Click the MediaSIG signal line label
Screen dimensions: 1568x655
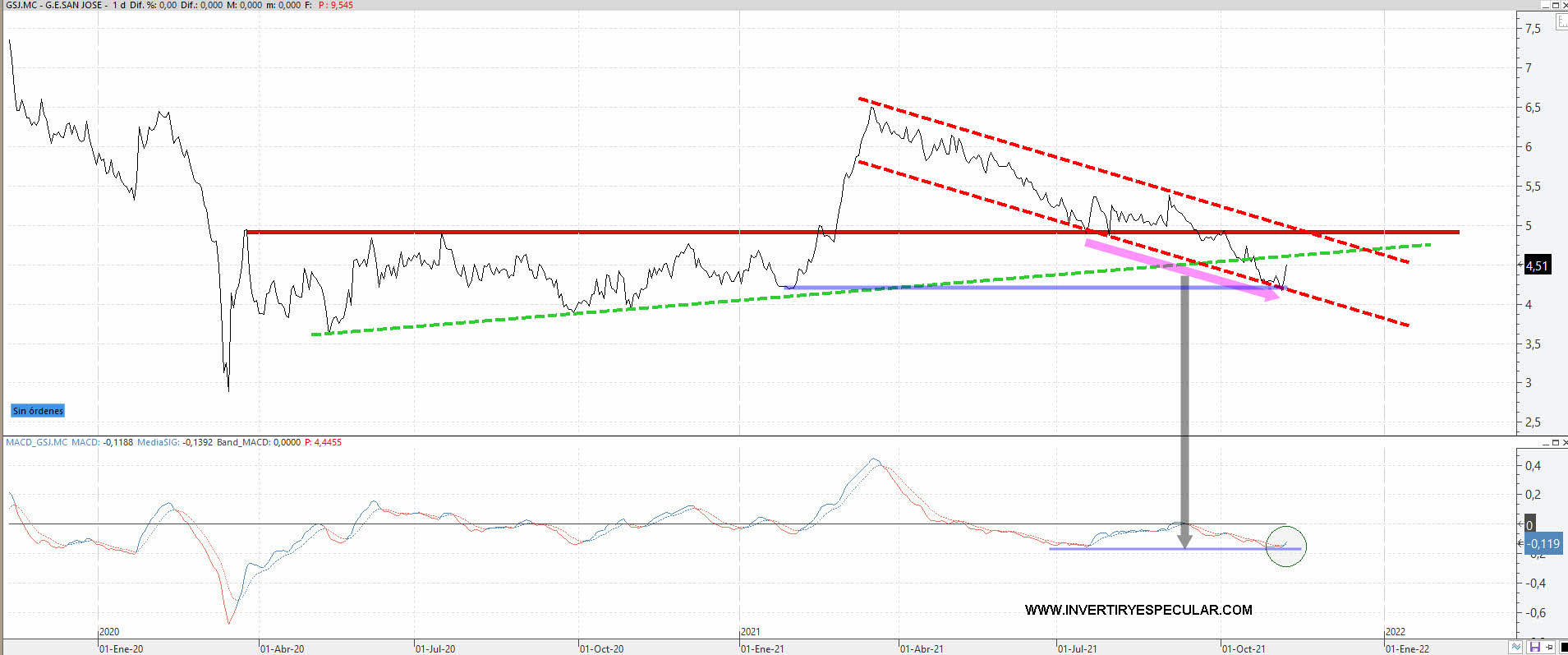[158, 442]
